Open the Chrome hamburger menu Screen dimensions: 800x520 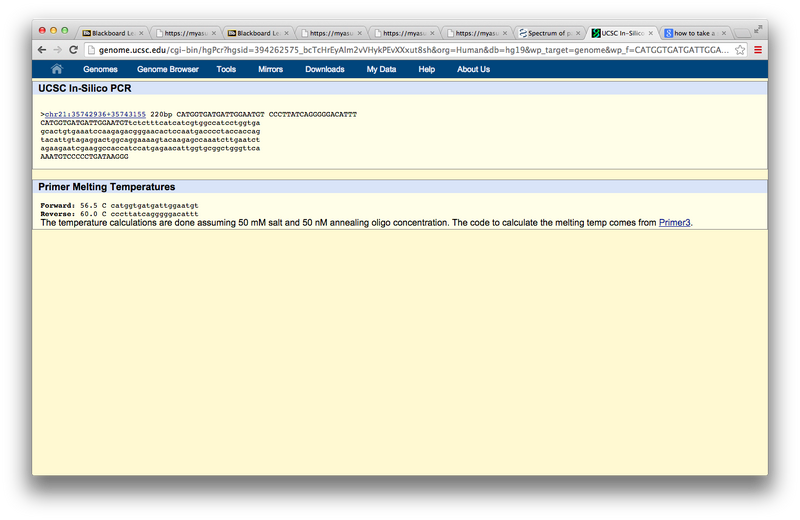(x=758, y=49)
